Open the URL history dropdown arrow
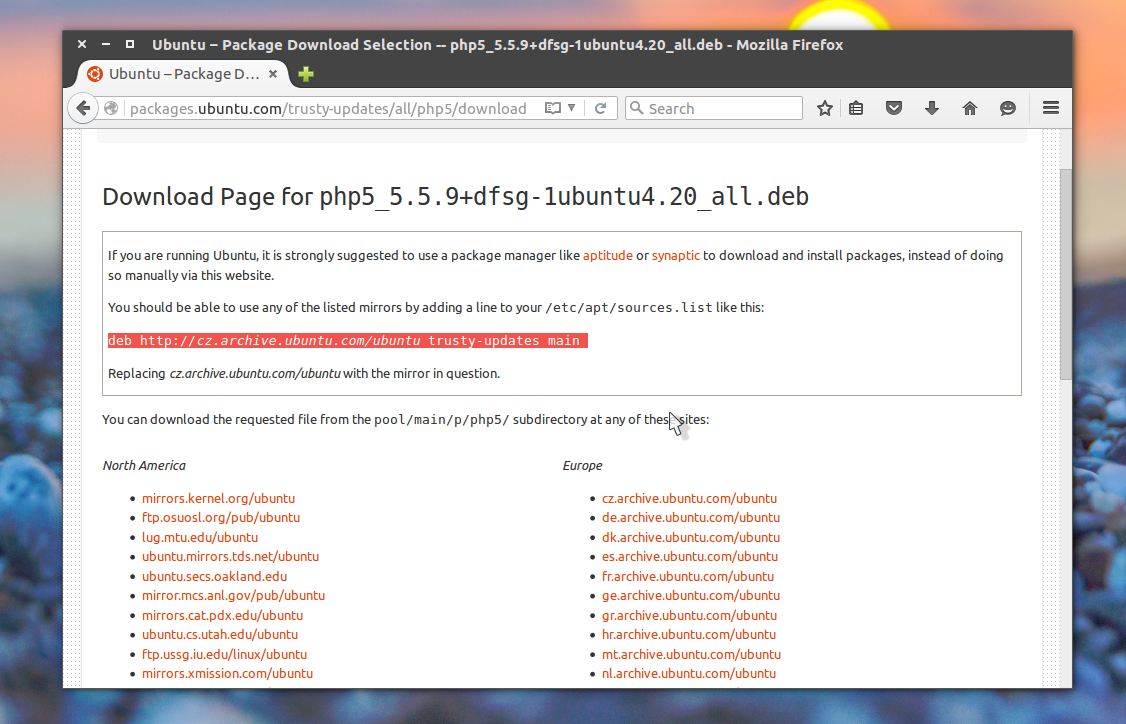This screenshot has width=1126, height=724. [x=572, y=108]
